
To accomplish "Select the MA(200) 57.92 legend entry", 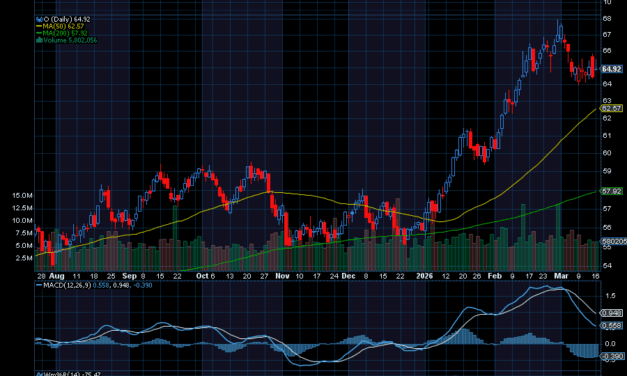I will pyautogui.click(x=65, y=33).
